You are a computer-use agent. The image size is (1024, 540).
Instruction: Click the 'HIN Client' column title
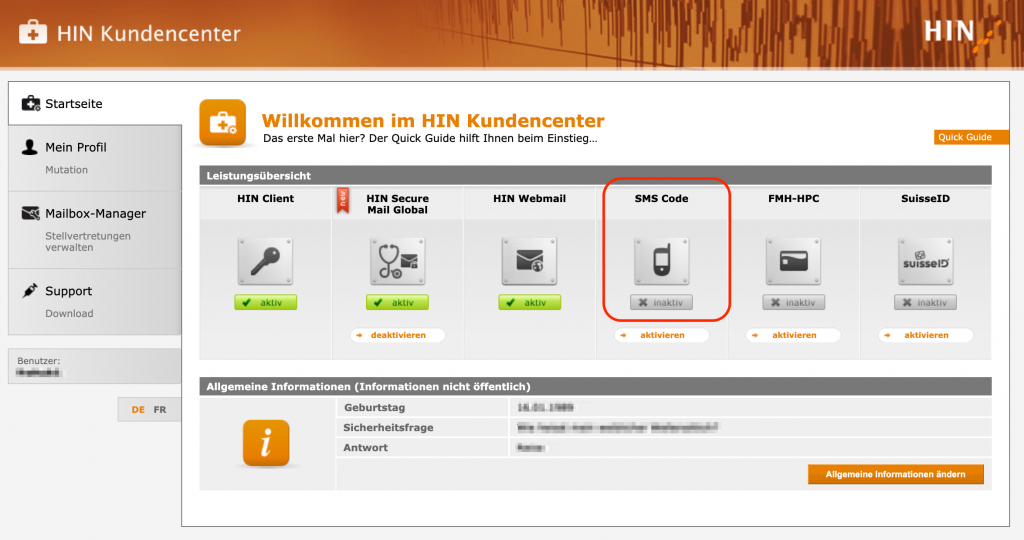(x=265, y=199)
